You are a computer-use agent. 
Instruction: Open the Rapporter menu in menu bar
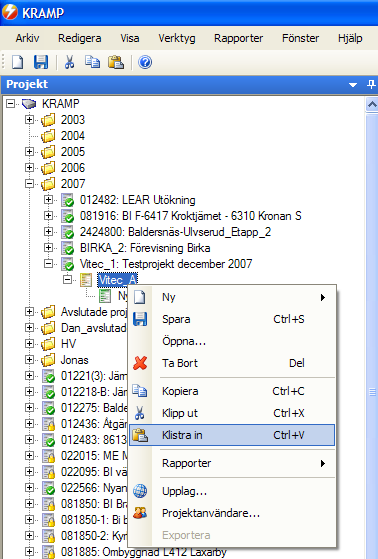239,38
